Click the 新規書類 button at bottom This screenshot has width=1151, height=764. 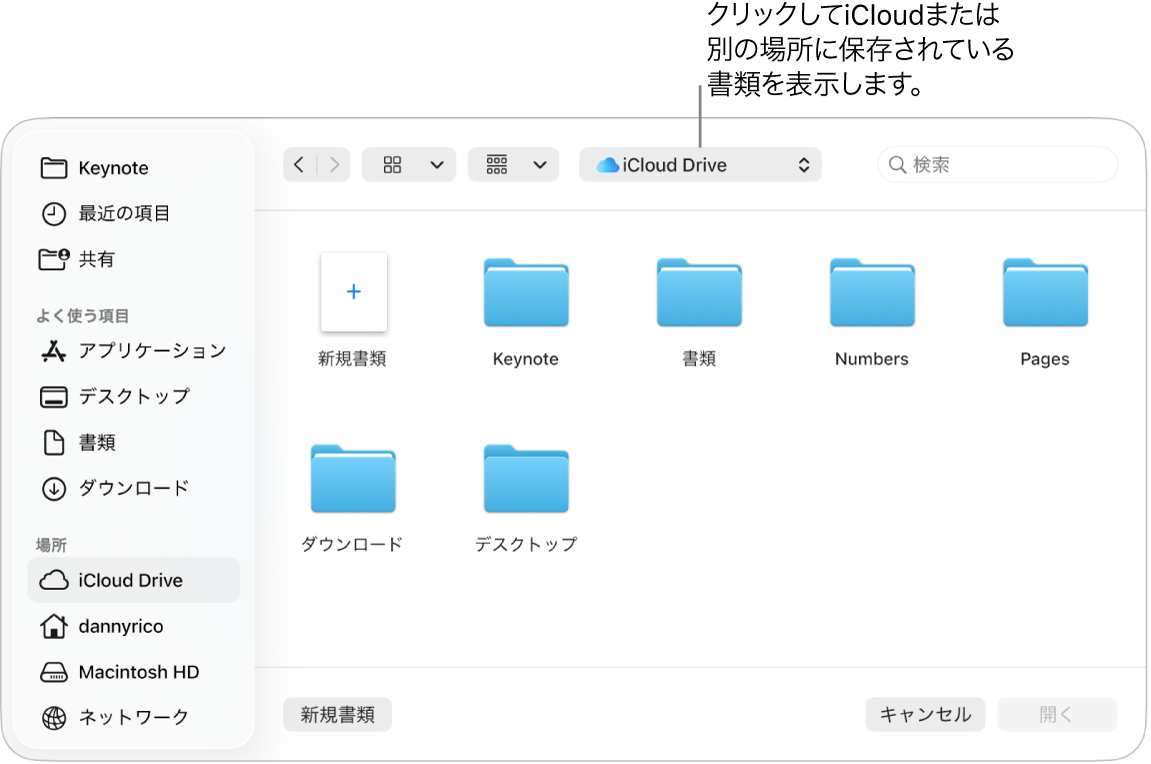tap(337, 714)
